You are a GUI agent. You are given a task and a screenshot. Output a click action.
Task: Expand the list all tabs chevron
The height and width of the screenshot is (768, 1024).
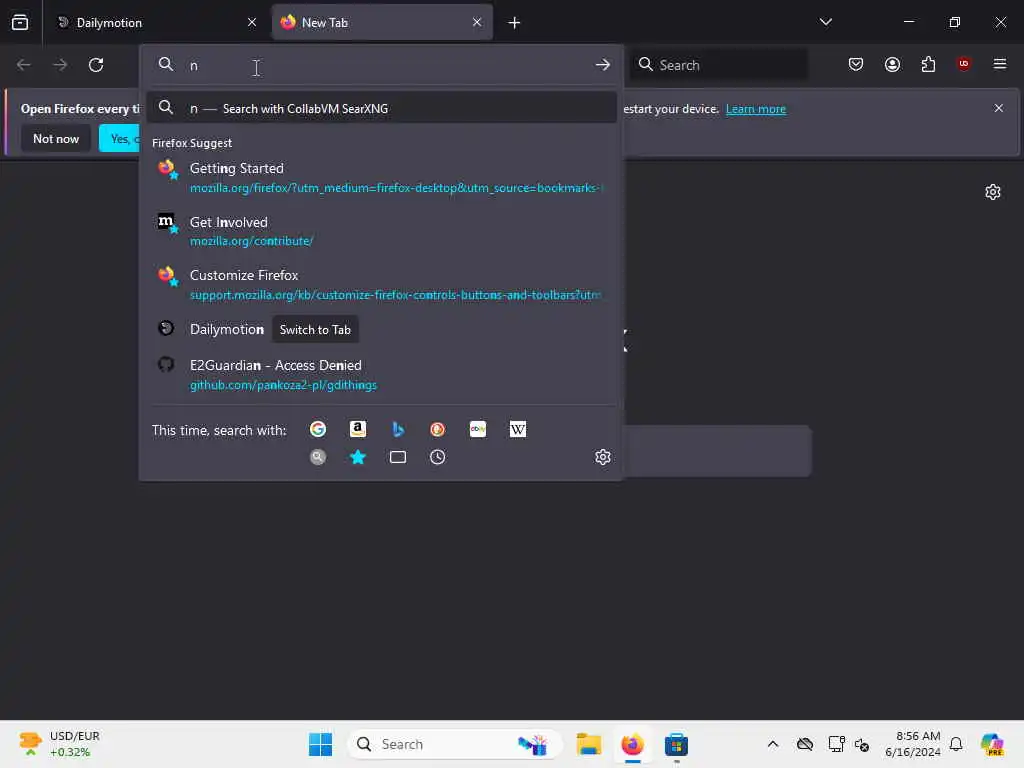[825, 22]
